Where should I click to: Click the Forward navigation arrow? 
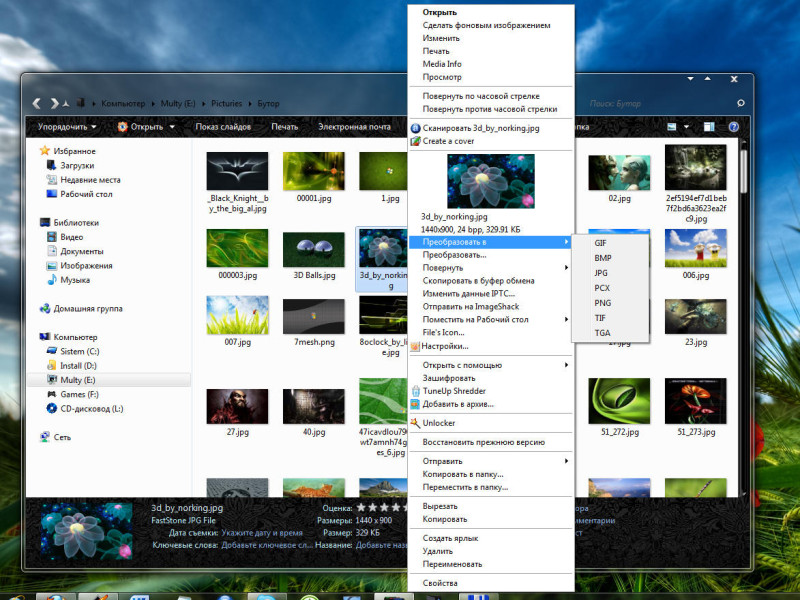[x=54, y=104]
